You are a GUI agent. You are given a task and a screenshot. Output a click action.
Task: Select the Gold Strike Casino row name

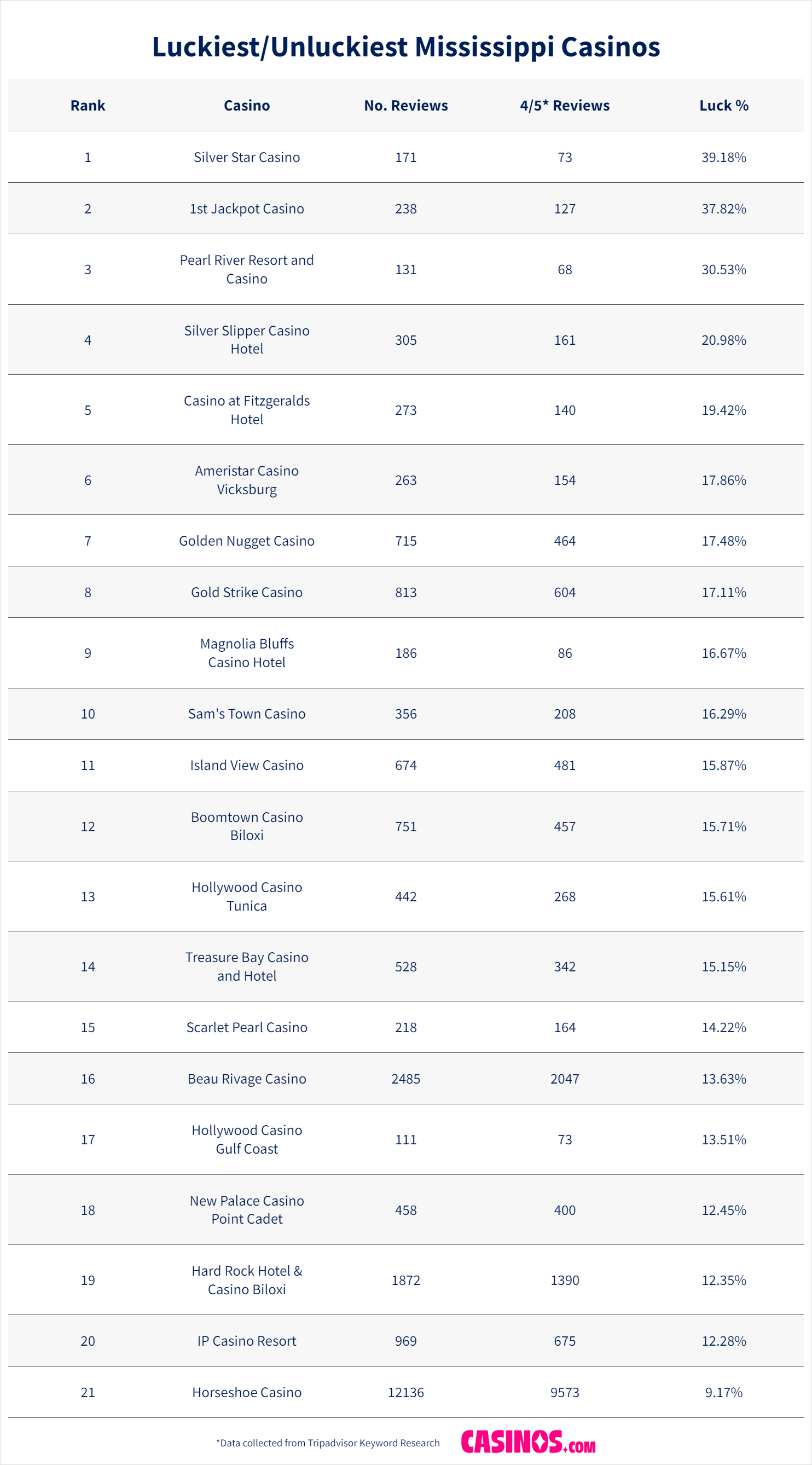tap(247, 592)
